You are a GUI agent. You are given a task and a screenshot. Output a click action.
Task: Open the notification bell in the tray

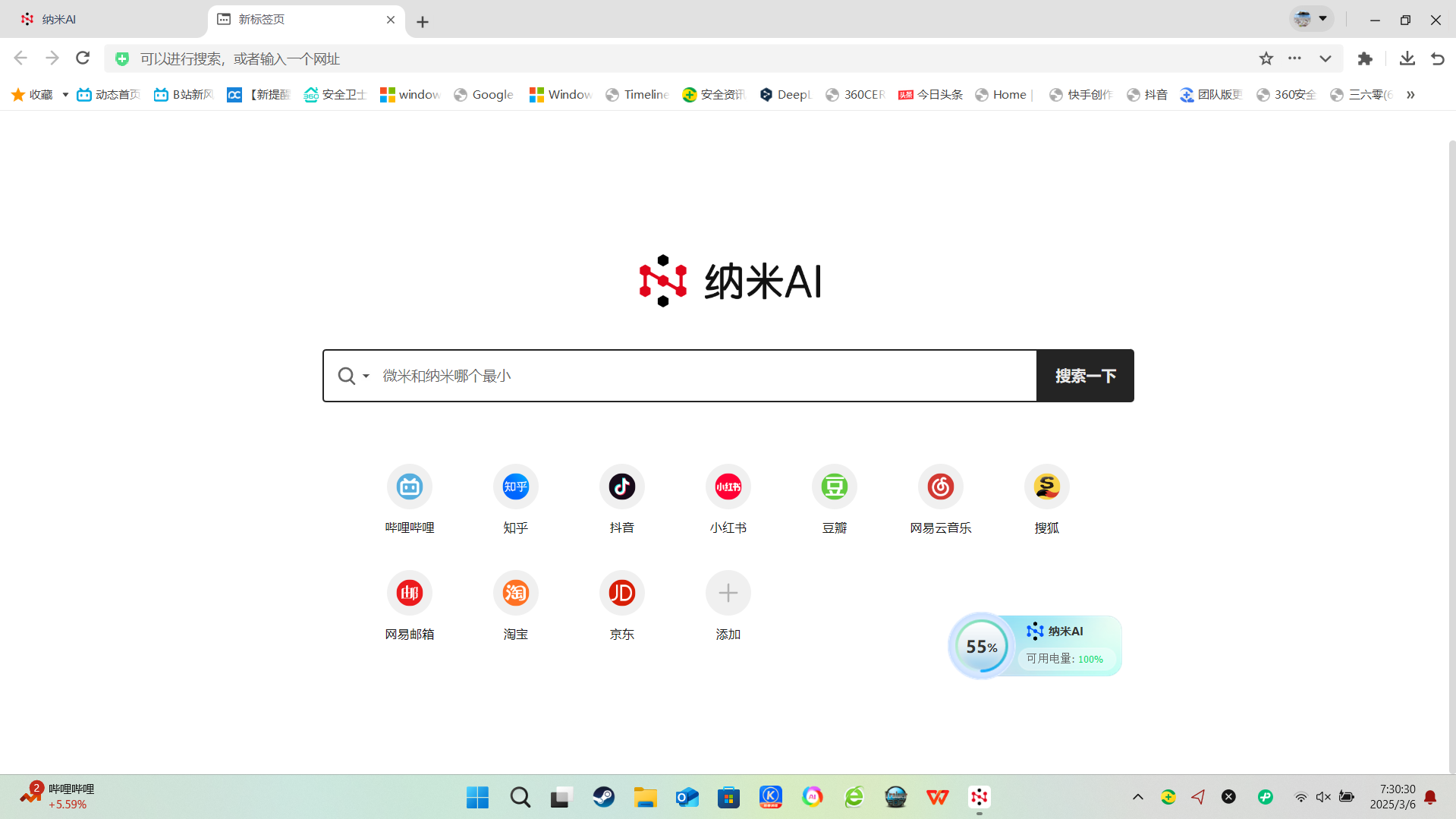tap(1430, 797)
